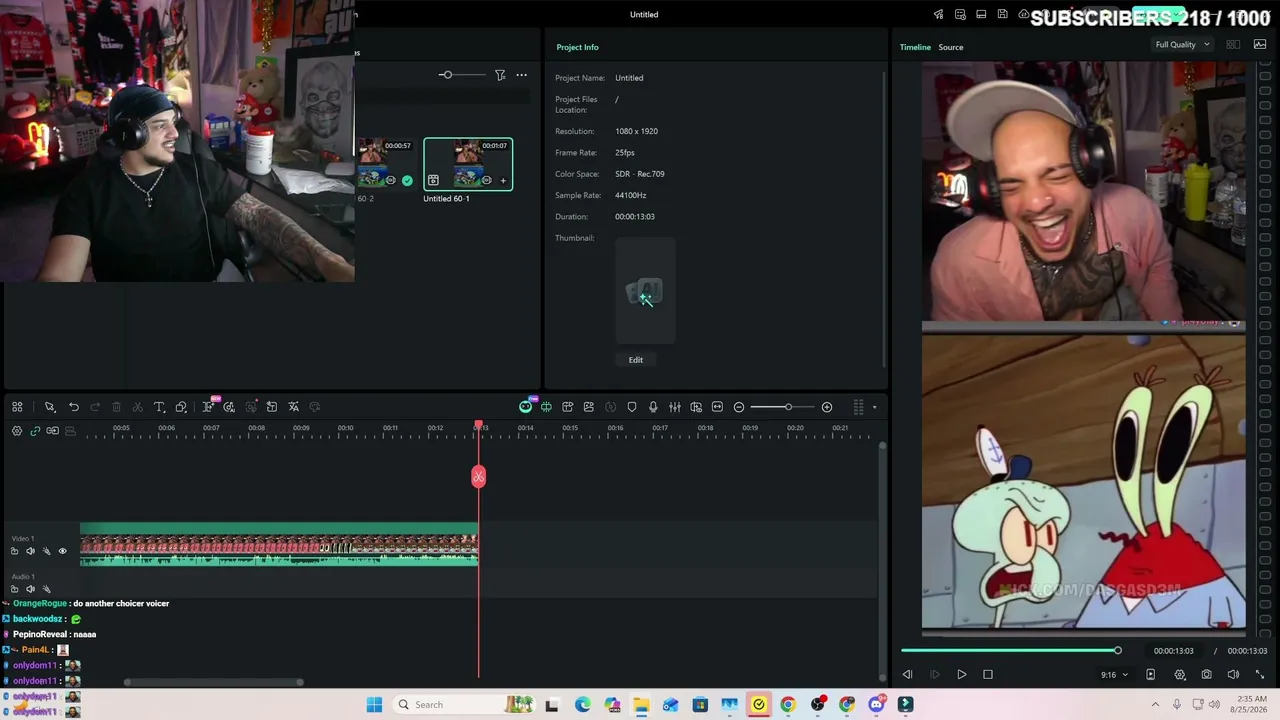
Task: Select the Text tool in timeline toolbar
Action: [x=159, y=407]
